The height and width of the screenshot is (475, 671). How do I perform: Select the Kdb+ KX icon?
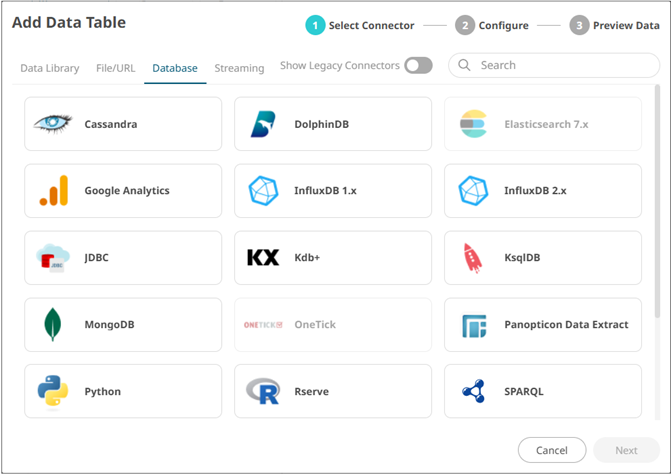[x=263, y=257]
